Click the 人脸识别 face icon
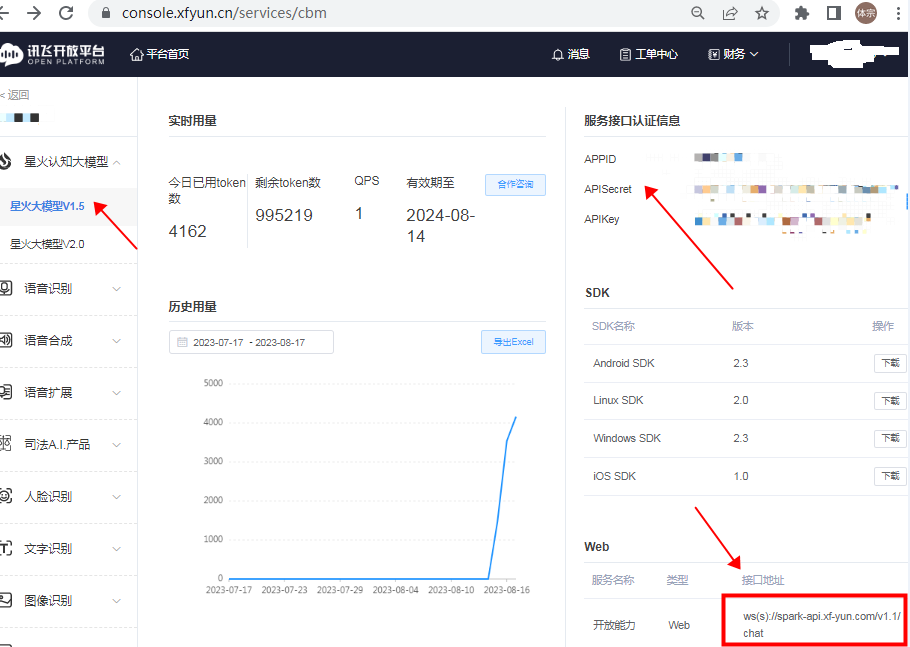 click(5, 496)
